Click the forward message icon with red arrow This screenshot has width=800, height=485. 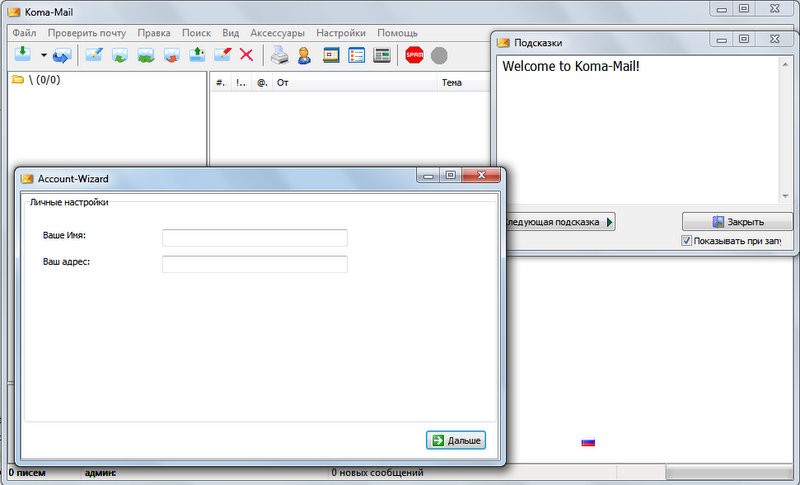[171, 55]
